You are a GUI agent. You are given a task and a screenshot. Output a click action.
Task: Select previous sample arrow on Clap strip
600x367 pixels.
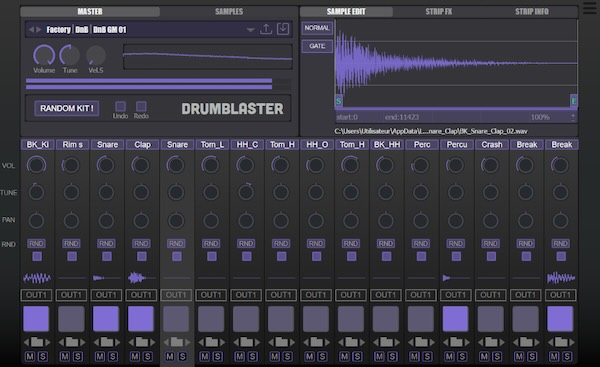point(131,342)
